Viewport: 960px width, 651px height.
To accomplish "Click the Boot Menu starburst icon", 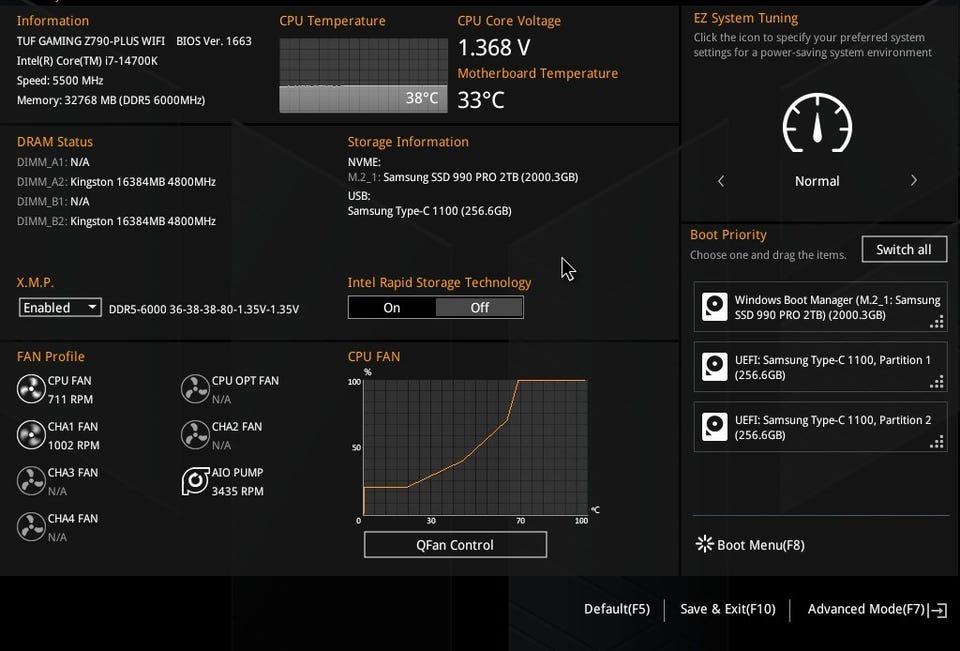I will [x=705, y=544].
